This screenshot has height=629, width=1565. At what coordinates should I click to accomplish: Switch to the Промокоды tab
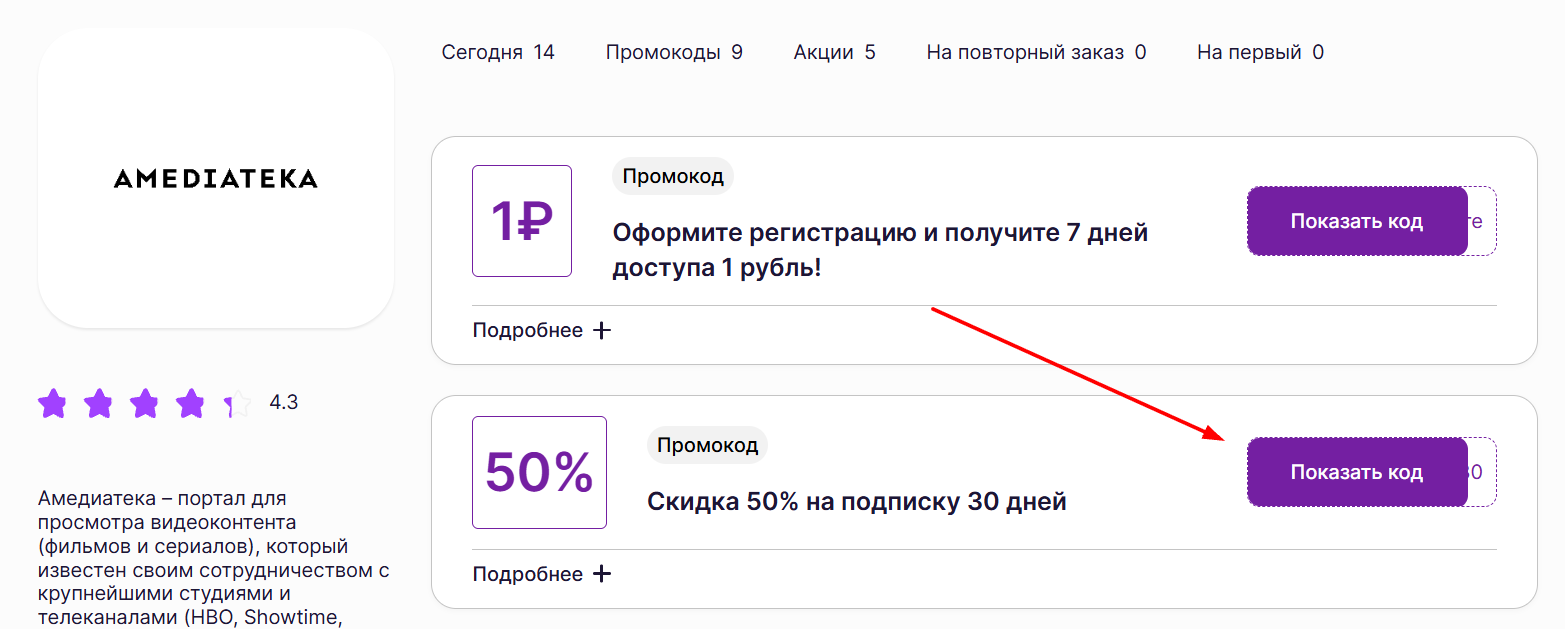[x=673, y=52]
